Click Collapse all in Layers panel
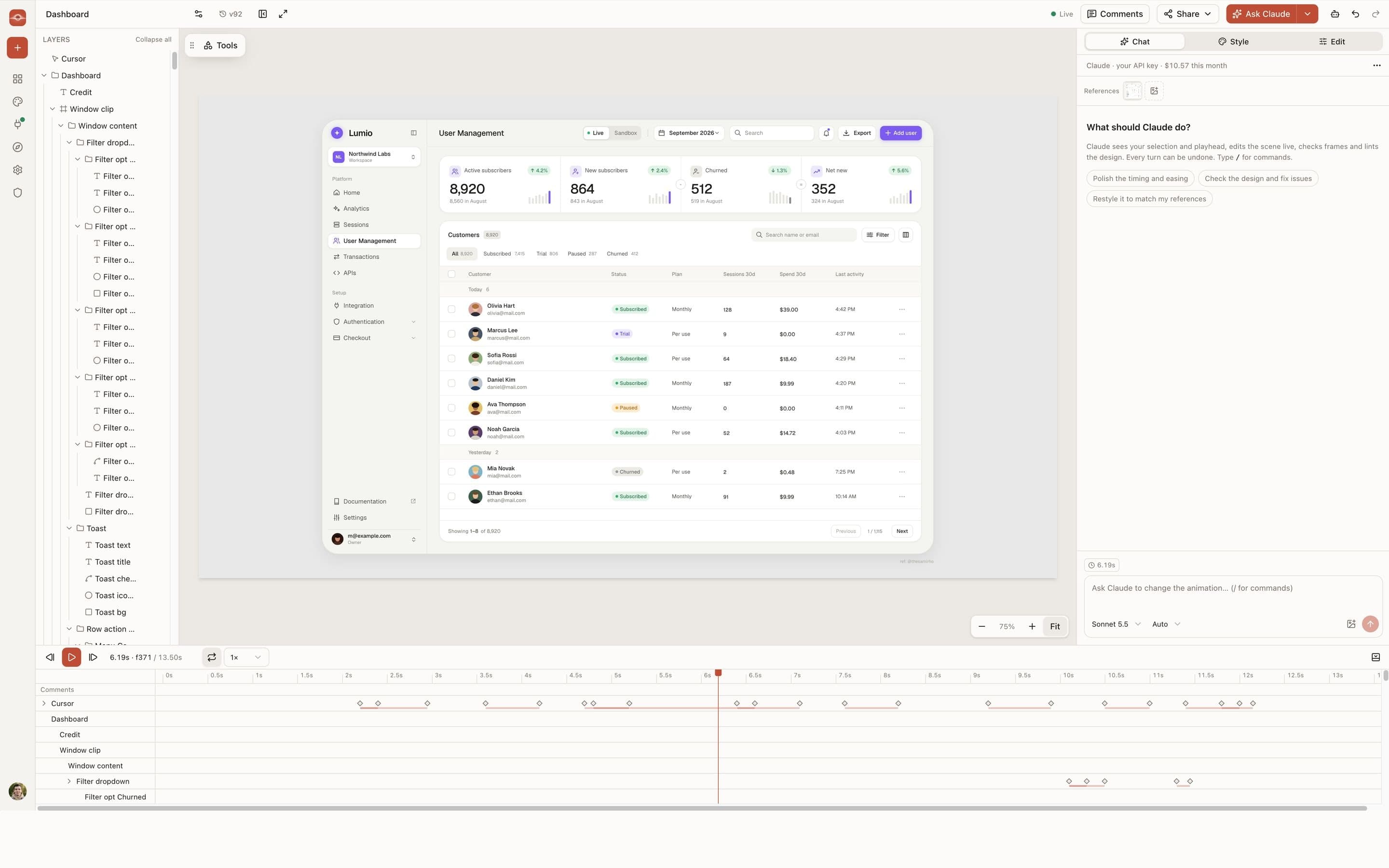 pyautogui.click(x=153, y=40)
